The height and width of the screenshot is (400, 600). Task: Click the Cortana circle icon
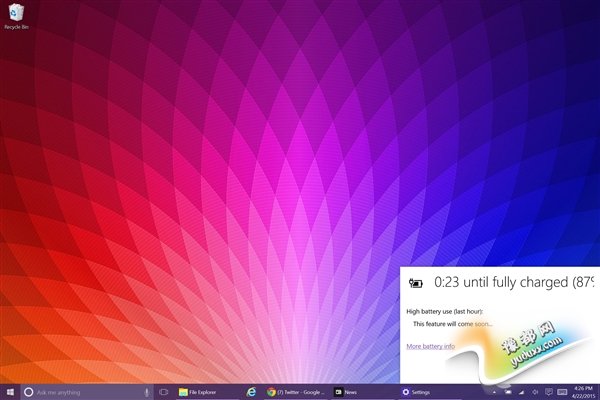[28, 392]
